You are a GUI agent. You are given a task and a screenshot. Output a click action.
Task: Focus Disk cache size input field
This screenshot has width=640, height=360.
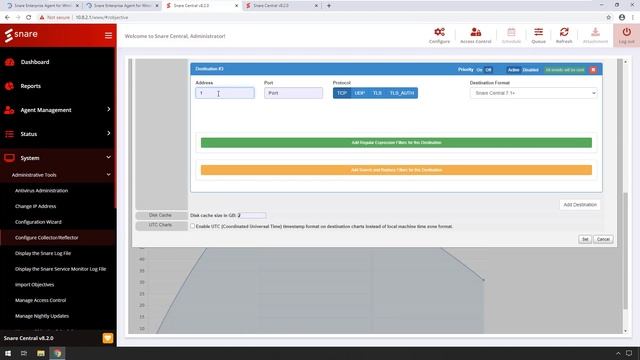[252, 215]
